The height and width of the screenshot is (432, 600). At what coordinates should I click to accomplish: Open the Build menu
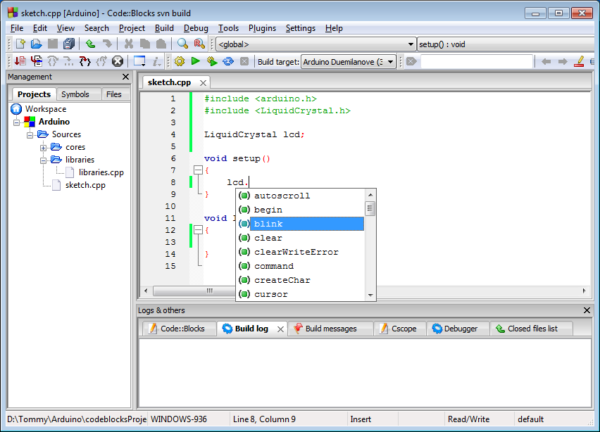tap(164, 28)
